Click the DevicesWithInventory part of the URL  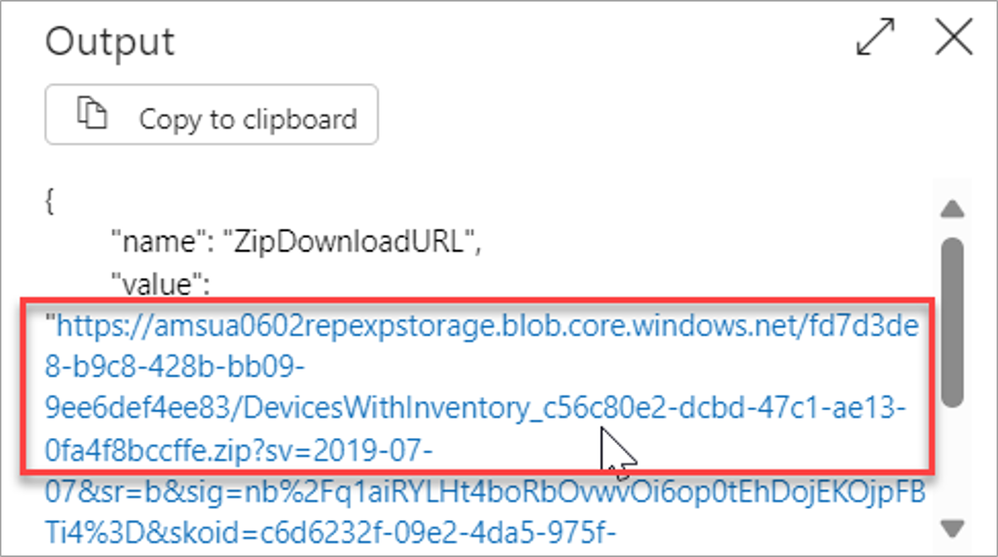point(386,409)
